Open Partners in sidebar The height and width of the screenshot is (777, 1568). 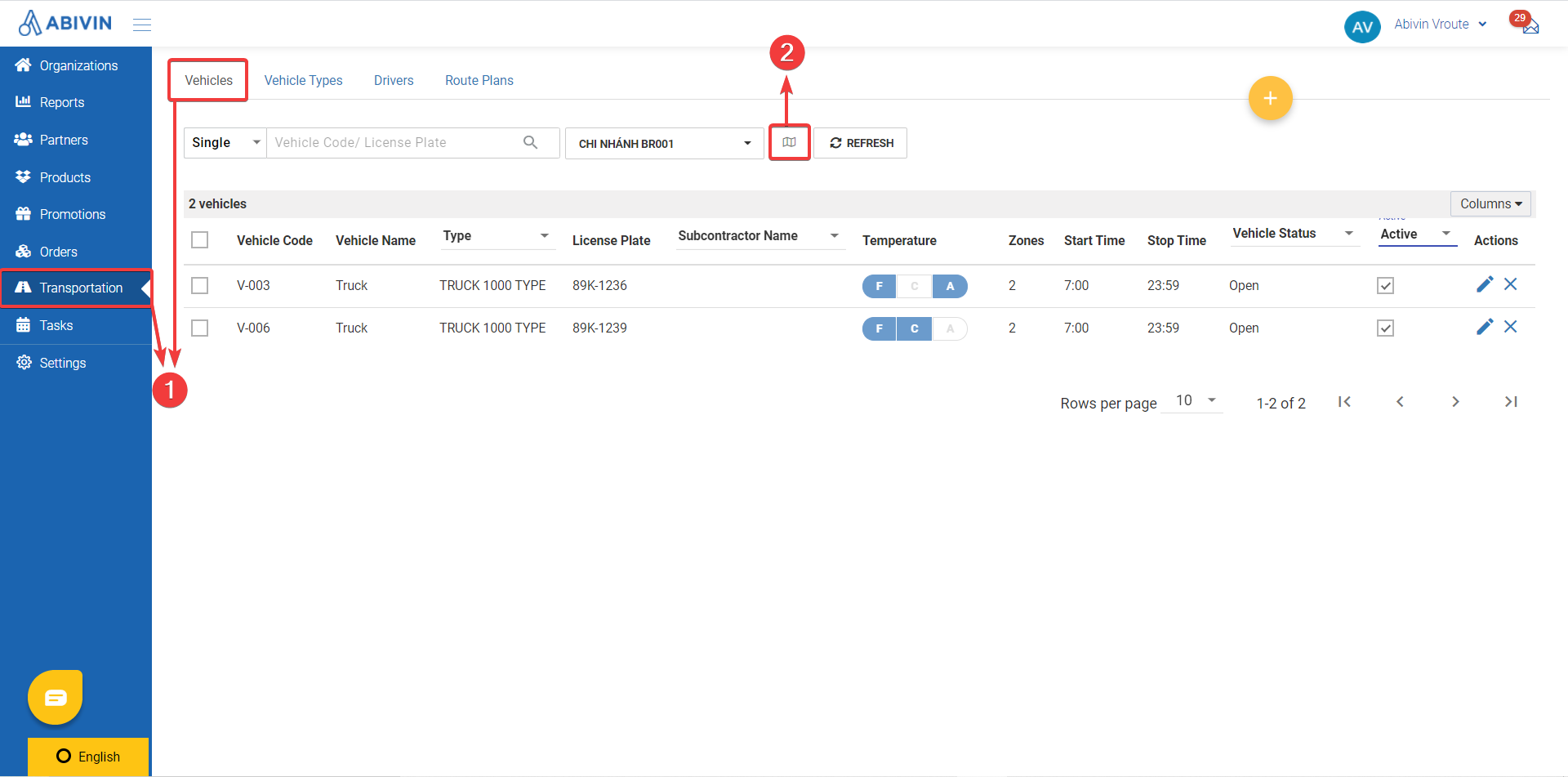76,140
